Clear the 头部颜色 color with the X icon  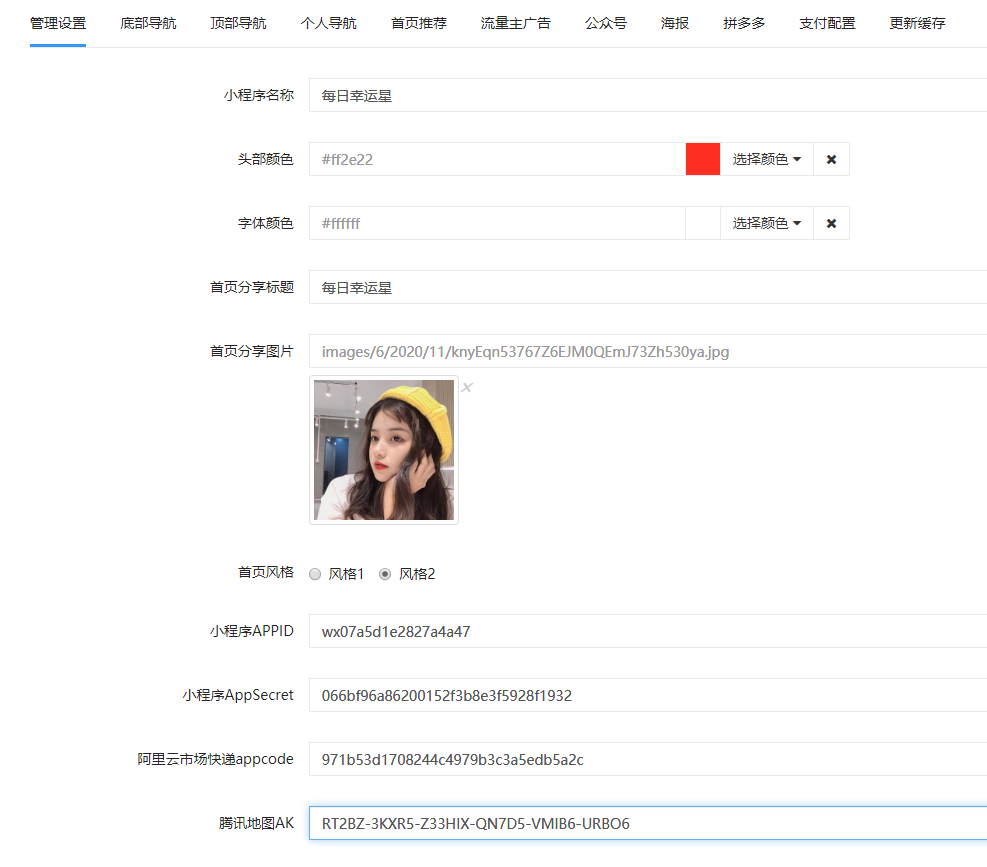pyautogui.click(x=831, y=159)
